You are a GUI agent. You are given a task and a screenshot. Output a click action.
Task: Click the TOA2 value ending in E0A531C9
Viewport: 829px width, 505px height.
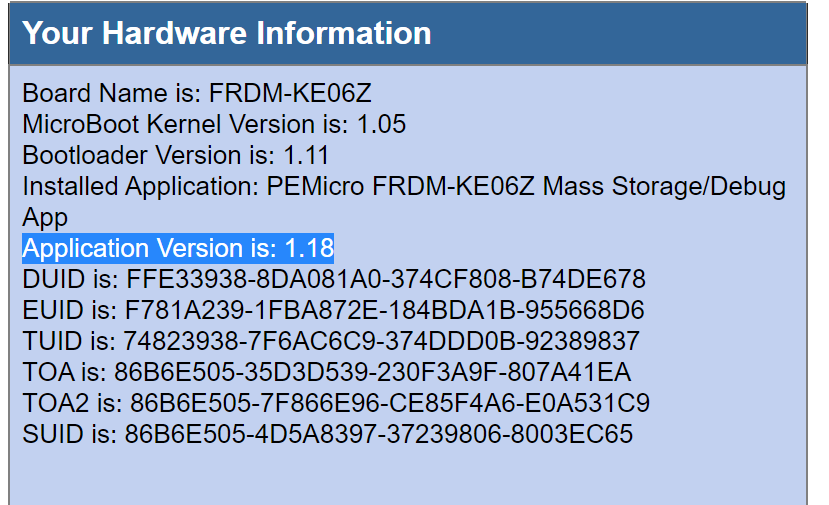[390, 403]
